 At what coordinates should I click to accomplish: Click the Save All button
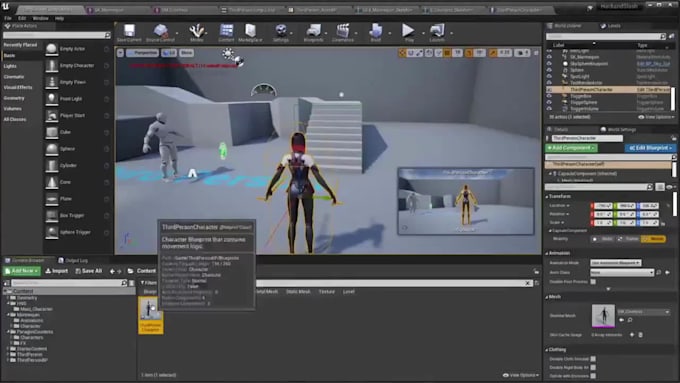[88, 271]
